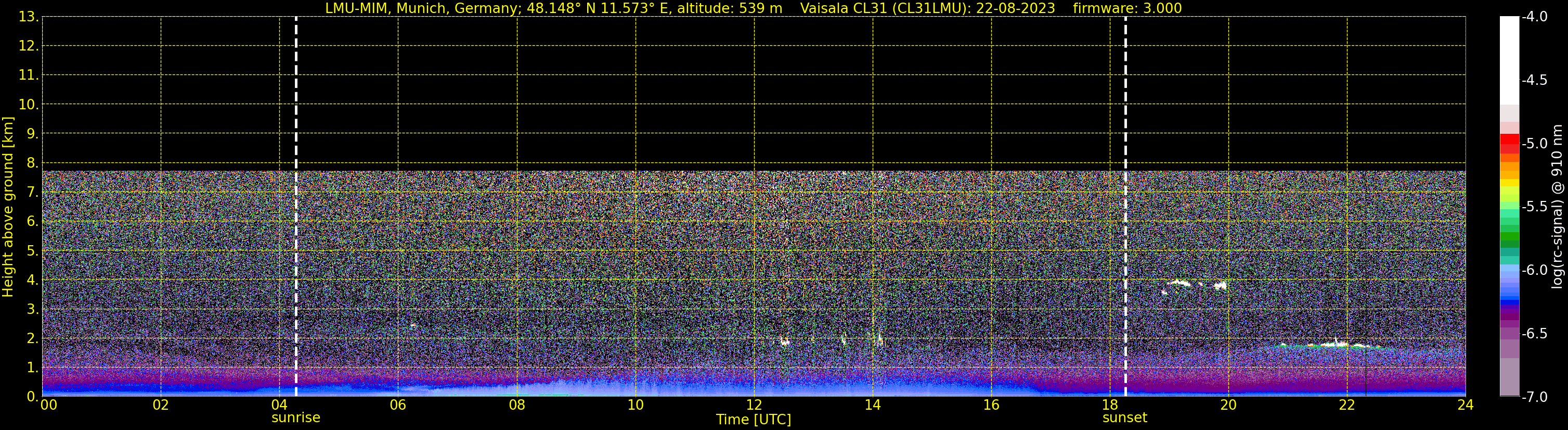Click the '-4.5' colorbar tick label
Screen dimensions: 1568x430
click(x=1534, y=80)
